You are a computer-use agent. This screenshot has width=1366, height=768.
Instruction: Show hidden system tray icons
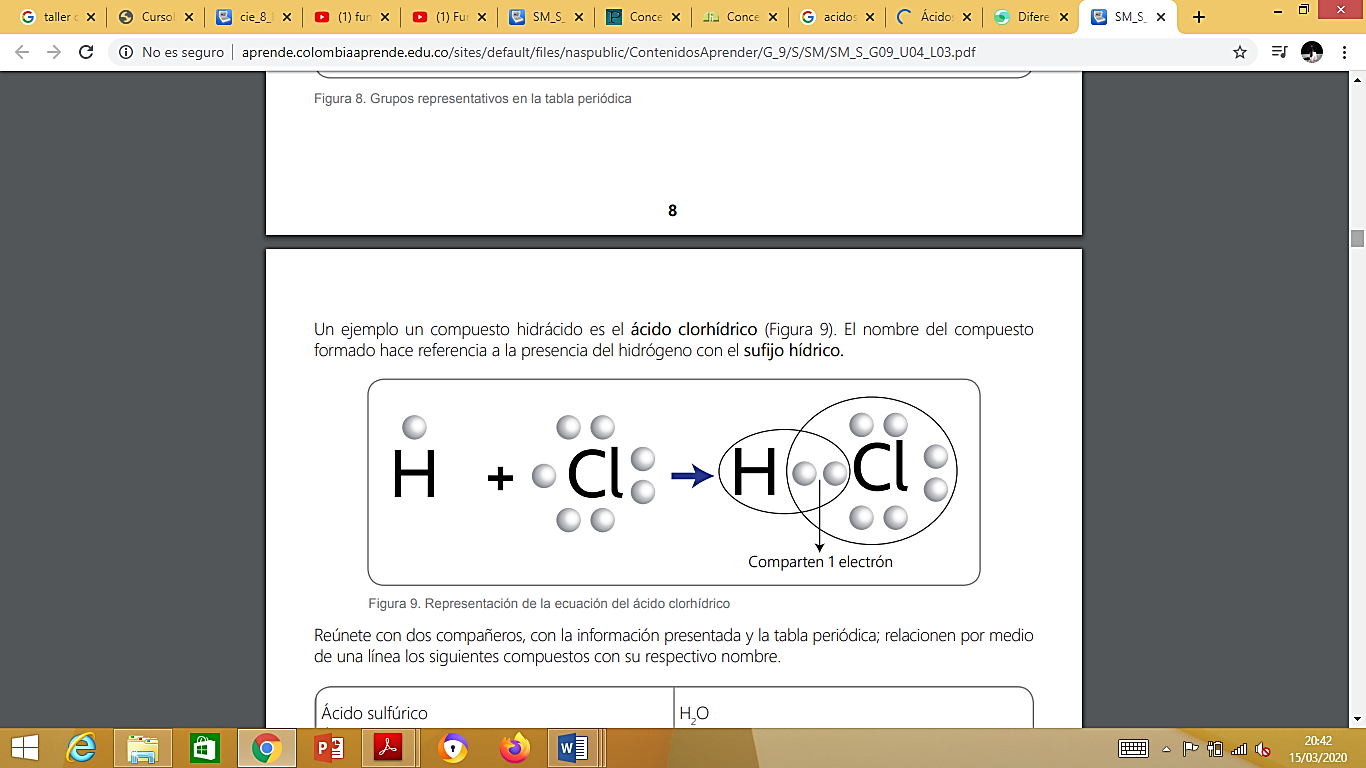click(1167, 748)
